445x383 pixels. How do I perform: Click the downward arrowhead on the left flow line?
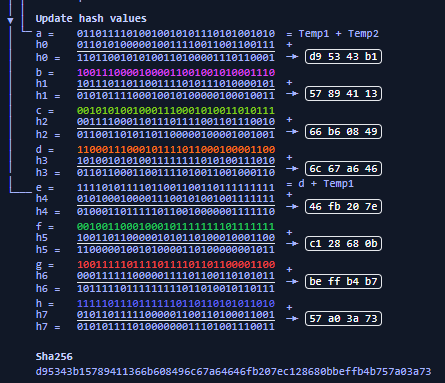[10, 21]
